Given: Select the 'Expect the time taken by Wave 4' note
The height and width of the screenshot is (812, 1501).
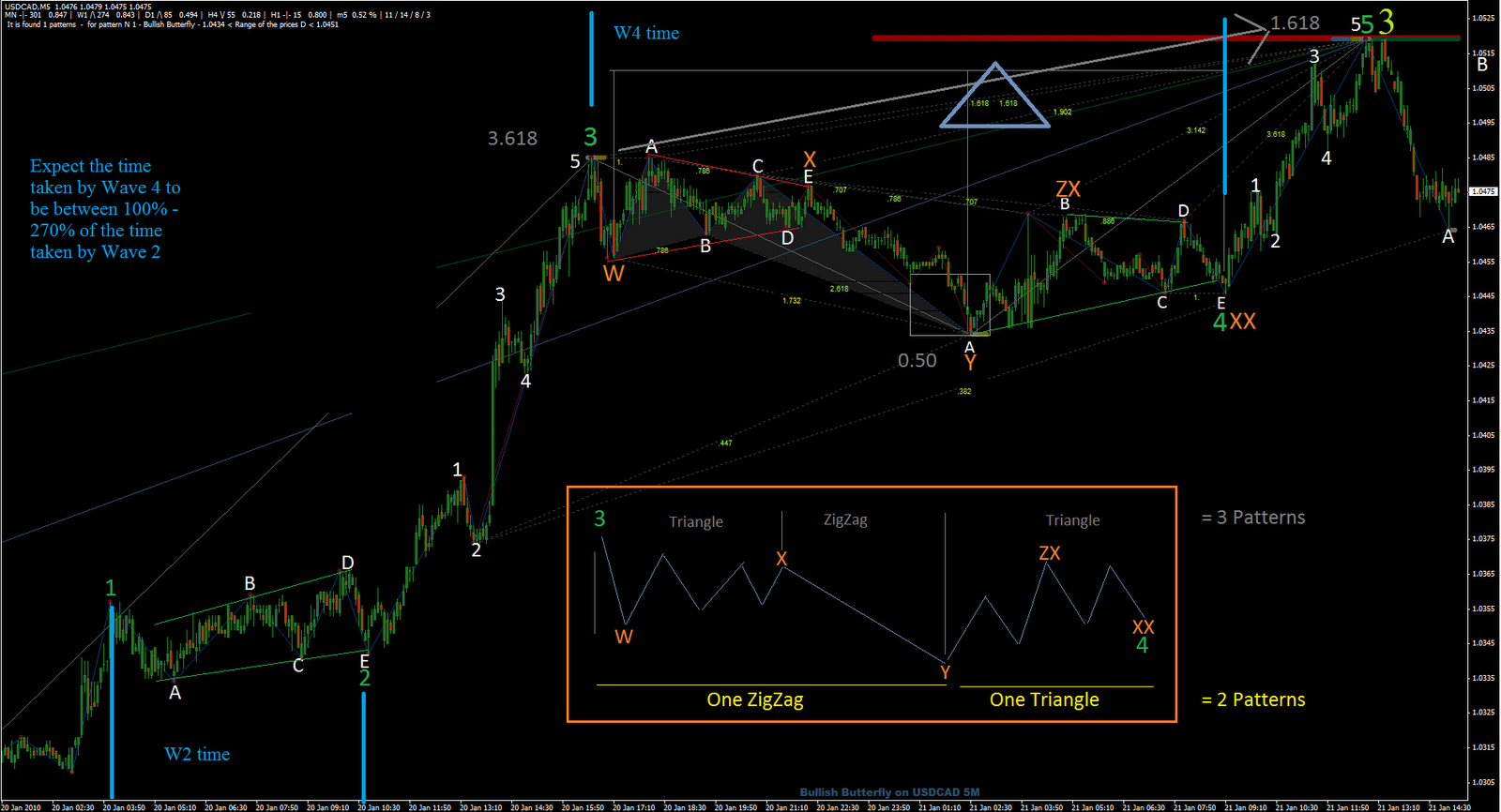Looking at the screenshot, I should click(x=105, y=209).
